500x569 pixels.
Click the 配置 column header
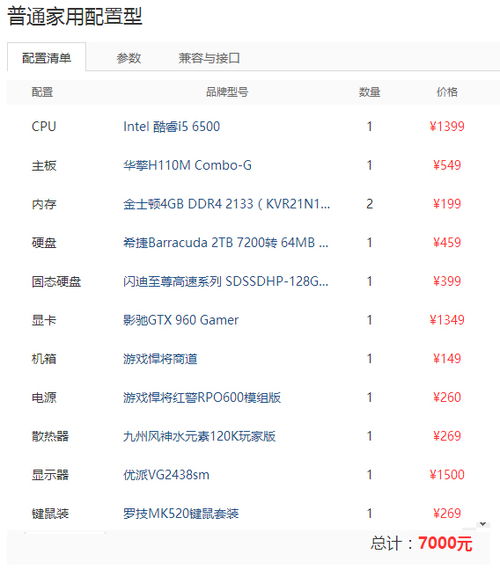coord(42,92)
